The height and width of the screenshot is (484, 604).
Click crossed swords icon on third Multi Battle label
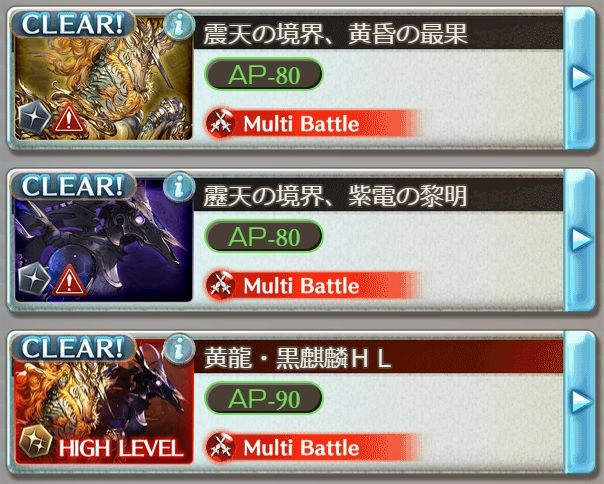point(221,447)
